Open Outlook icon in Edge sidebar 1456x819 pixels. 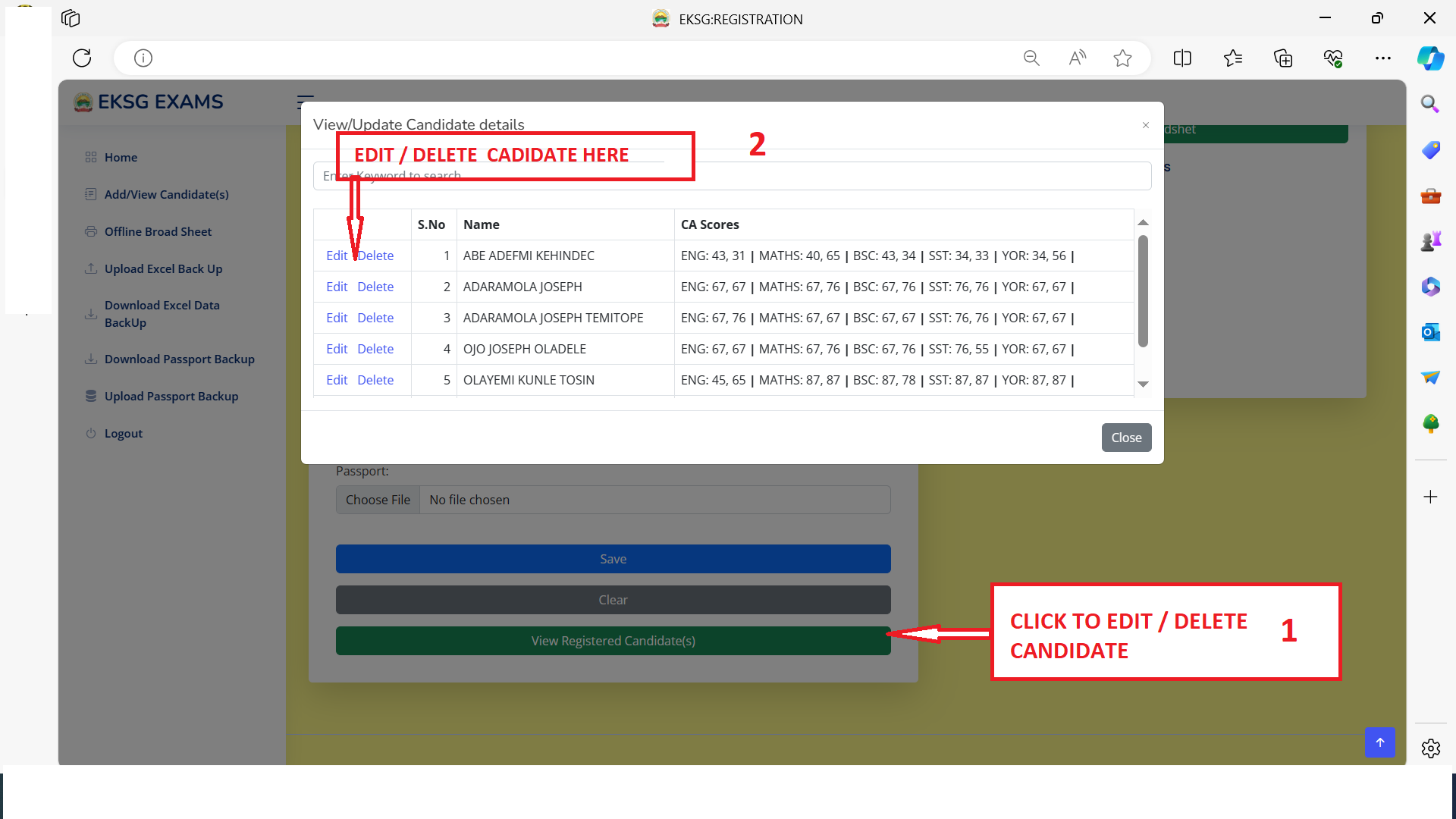click(x=1430, y=332)
